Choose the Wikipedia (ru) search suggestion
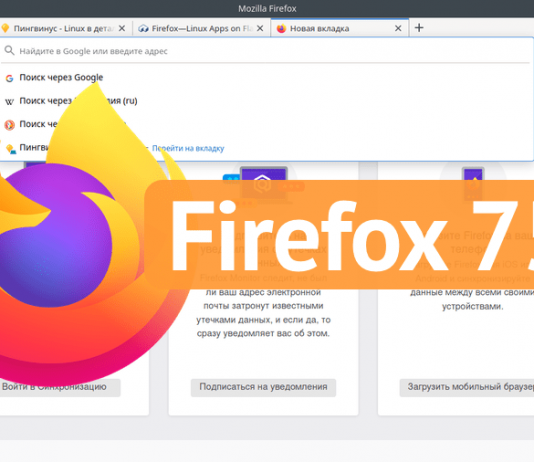 coord(266,101)
